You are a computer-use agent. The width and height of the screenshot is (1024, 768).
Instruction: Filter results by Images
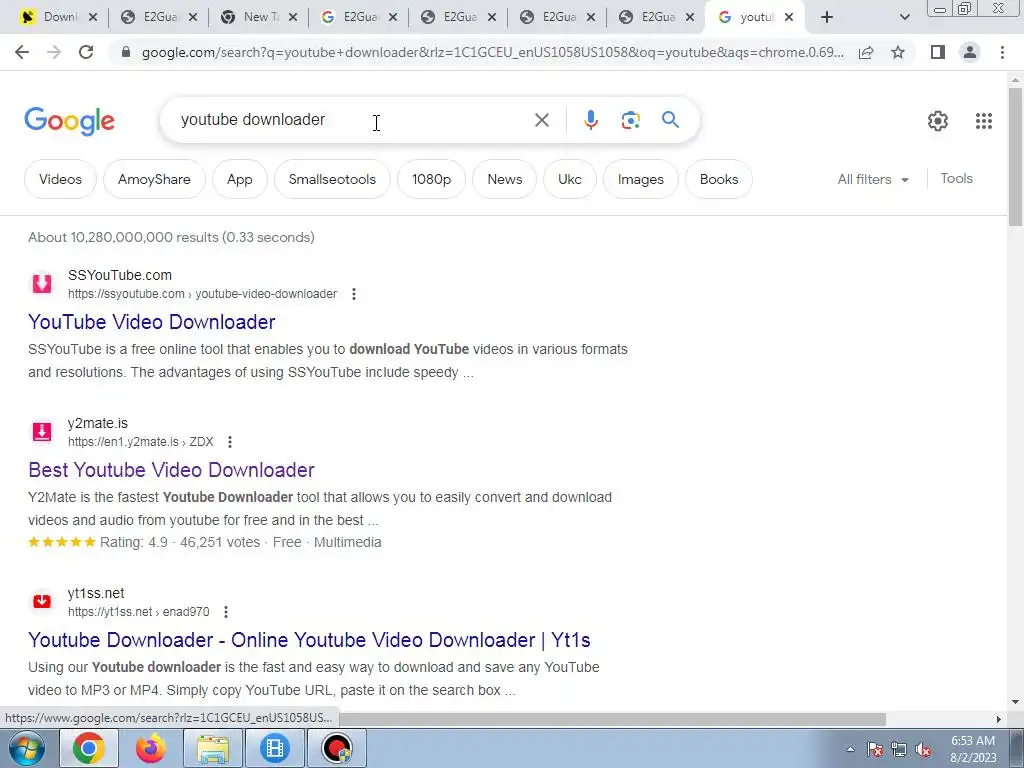point(641,179)
